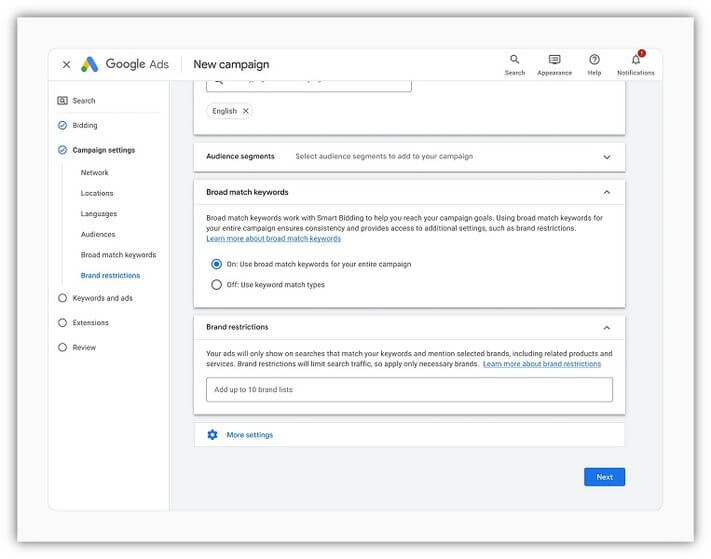Open the Review step

point(84,348)
